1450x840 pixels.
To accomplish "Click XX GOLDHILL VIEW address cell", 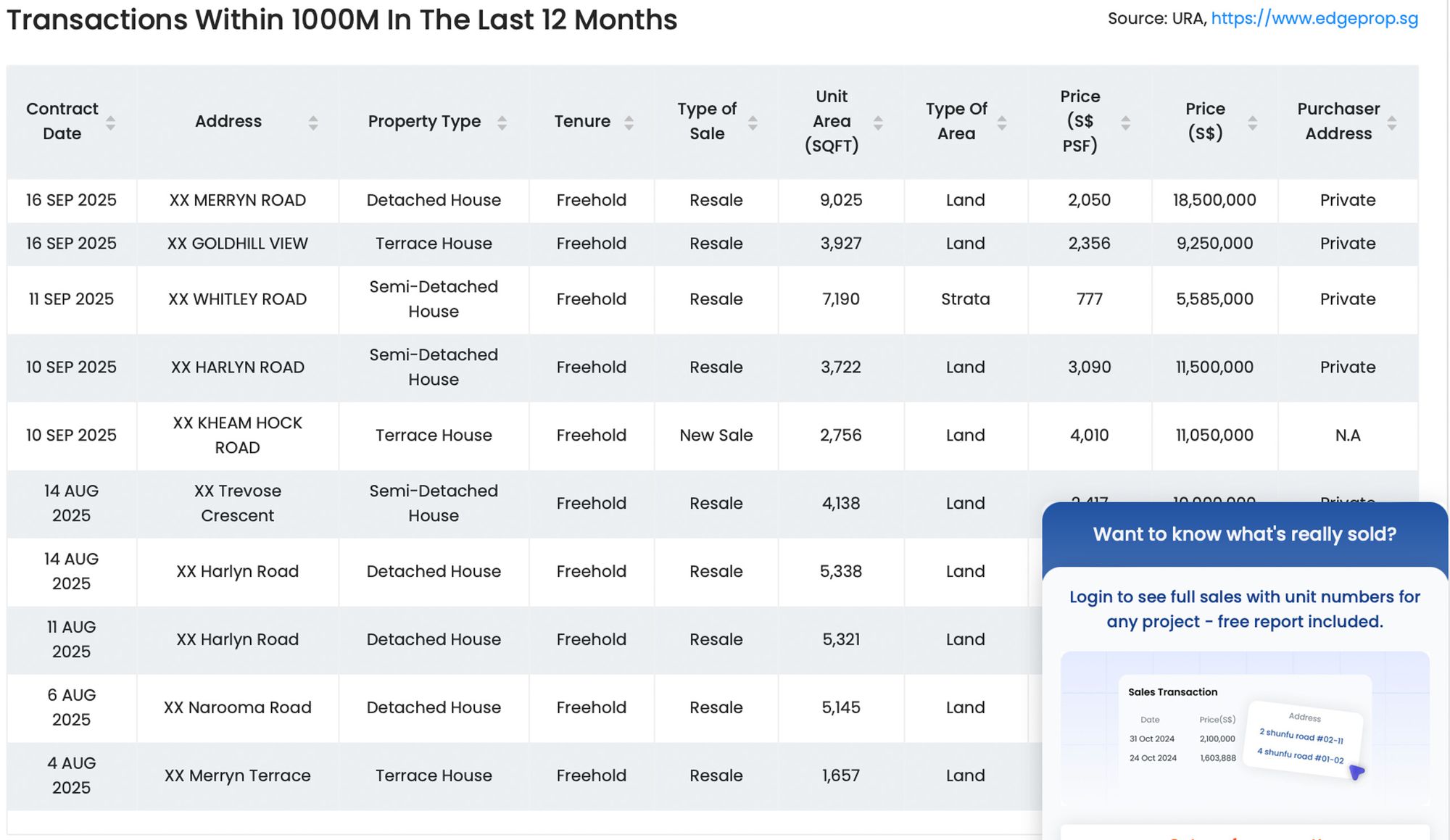I will tap(237, 244).
